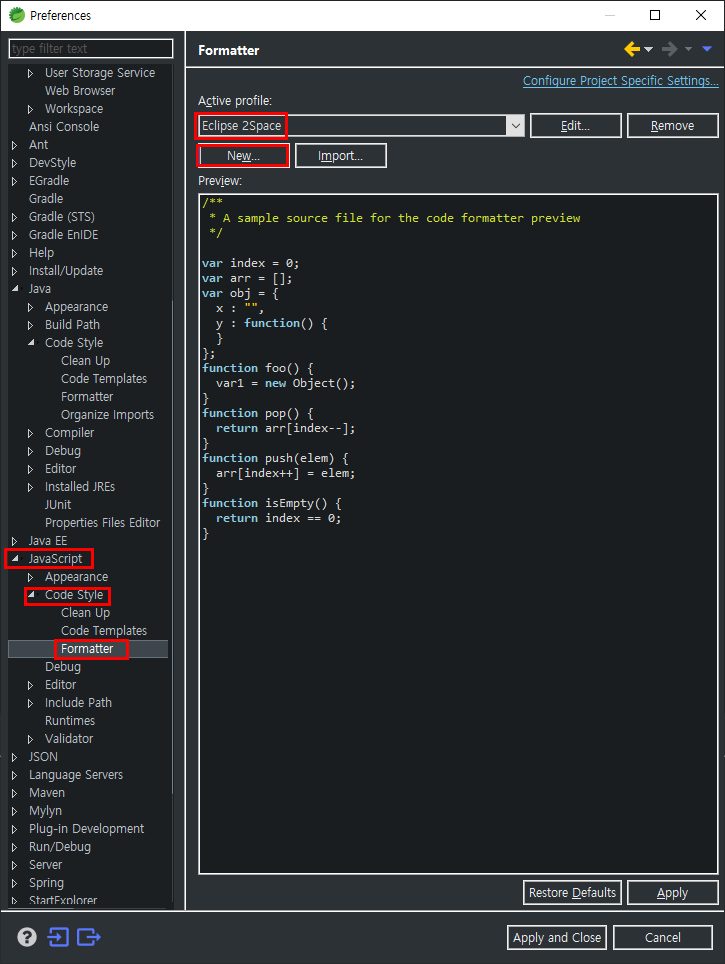Select Gradle (STS) tree item

click(x=61, y=216)
